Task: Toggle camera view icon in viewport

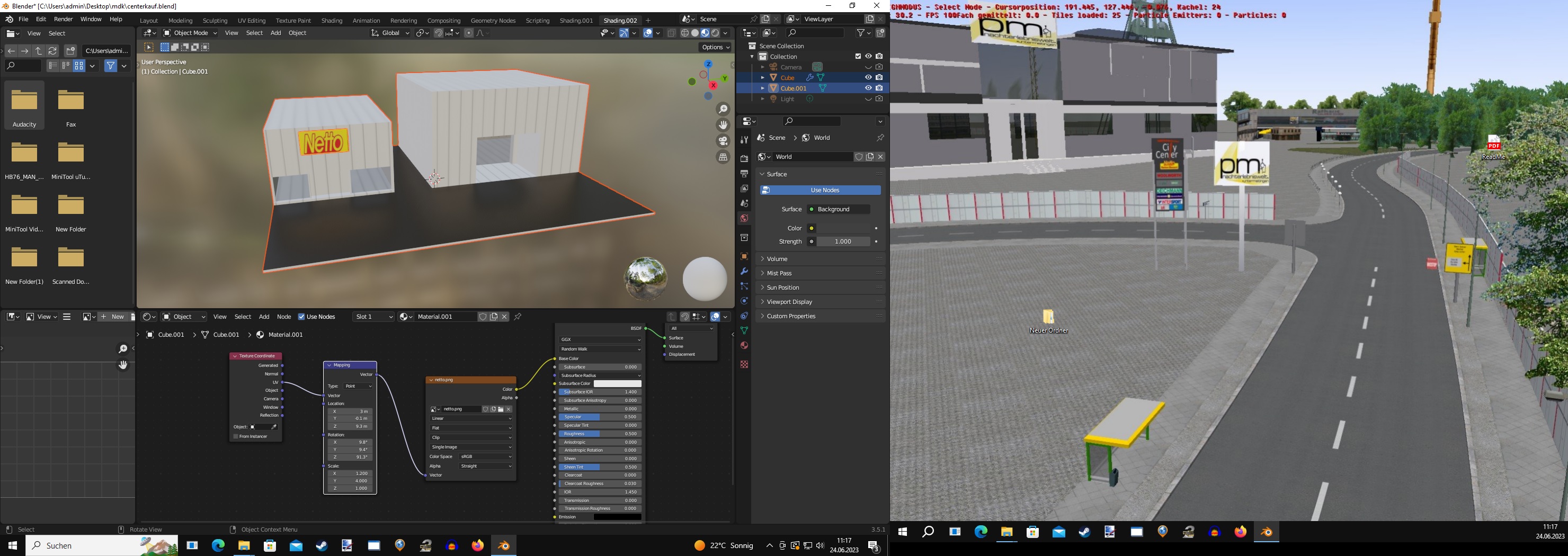Action: (723, 140)
